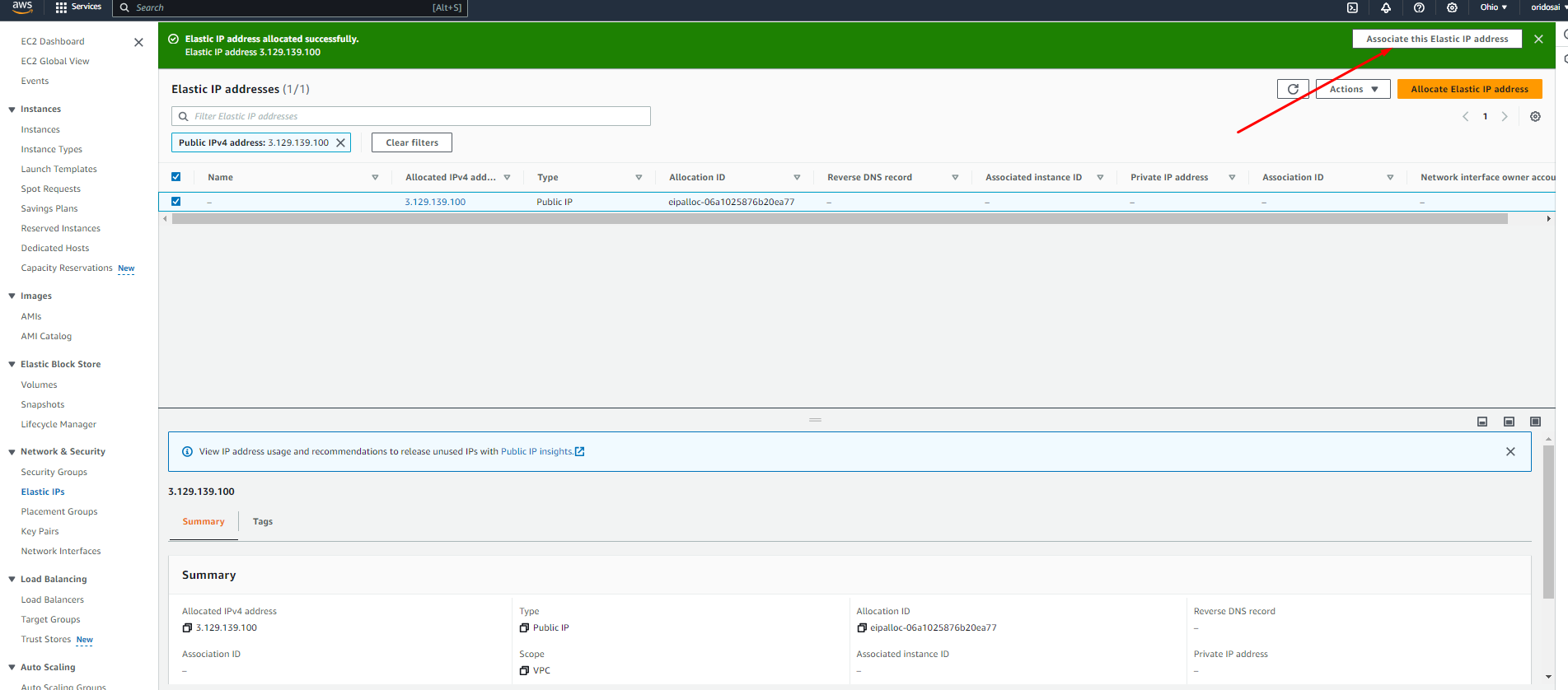Image resolution: width=1568 pixels, height=690 pixels.
Task: Open the notifications bell
Action: click(1386, 7)
